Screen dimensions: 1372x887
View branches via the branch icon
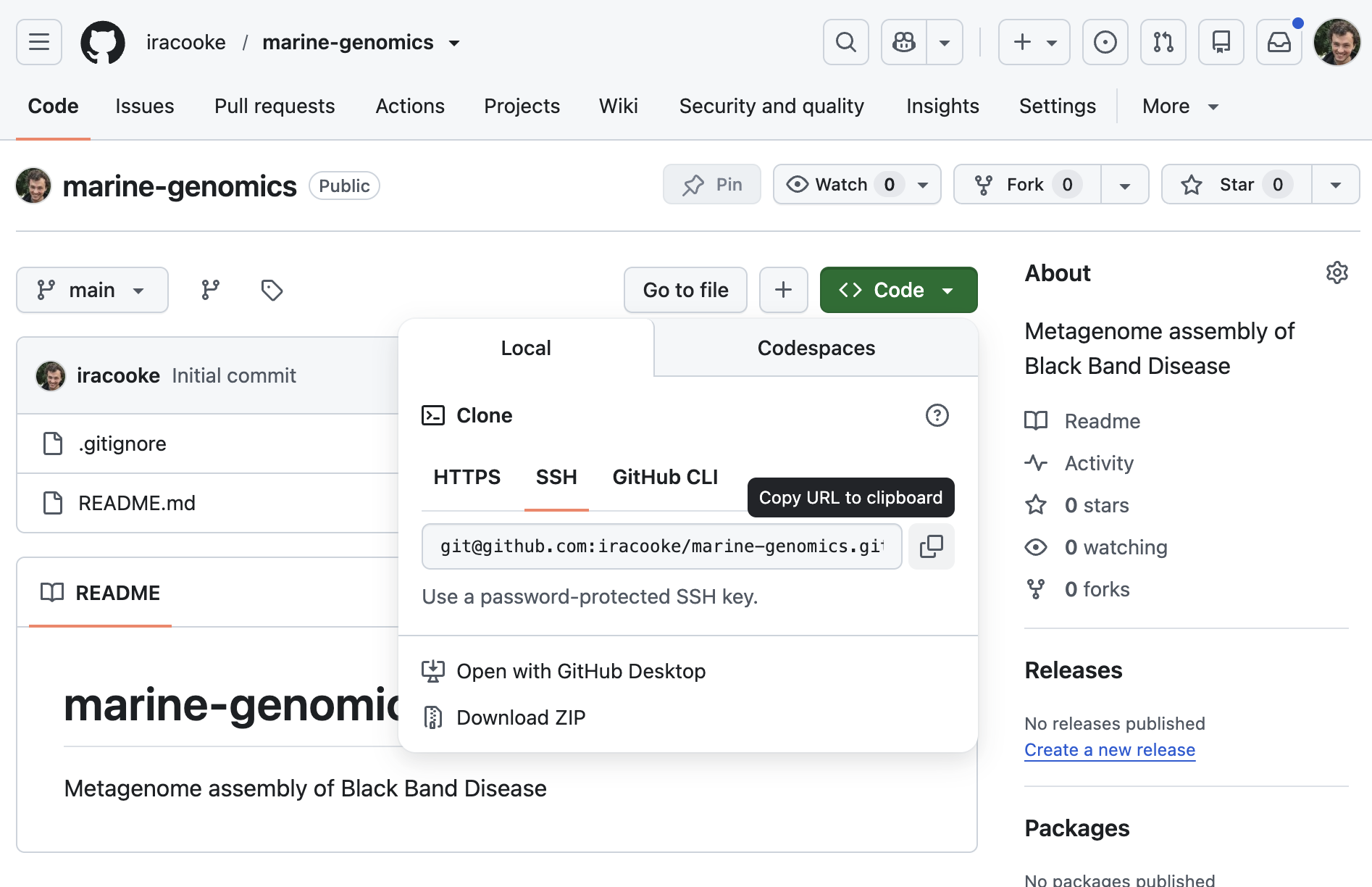tap(210, 290)
